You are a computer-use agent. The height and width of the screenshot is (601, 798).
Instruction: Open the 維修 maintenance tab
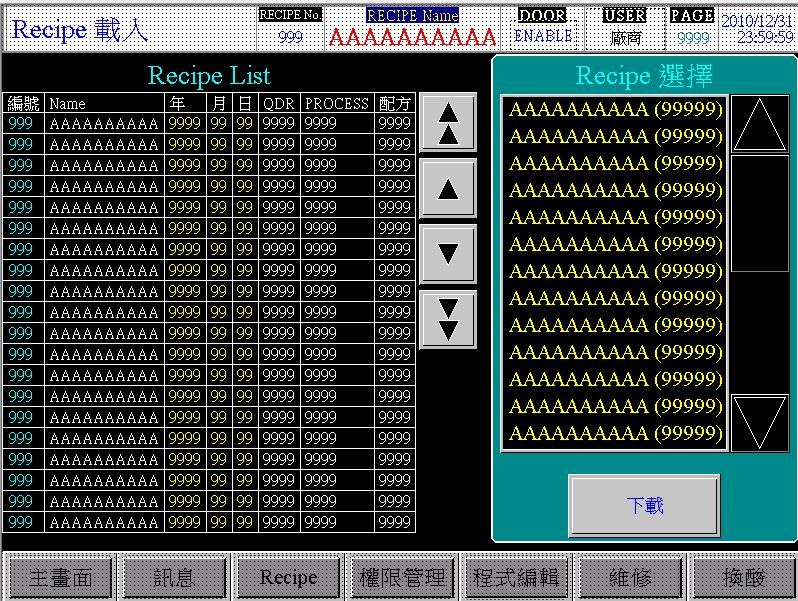coord(630,578)
